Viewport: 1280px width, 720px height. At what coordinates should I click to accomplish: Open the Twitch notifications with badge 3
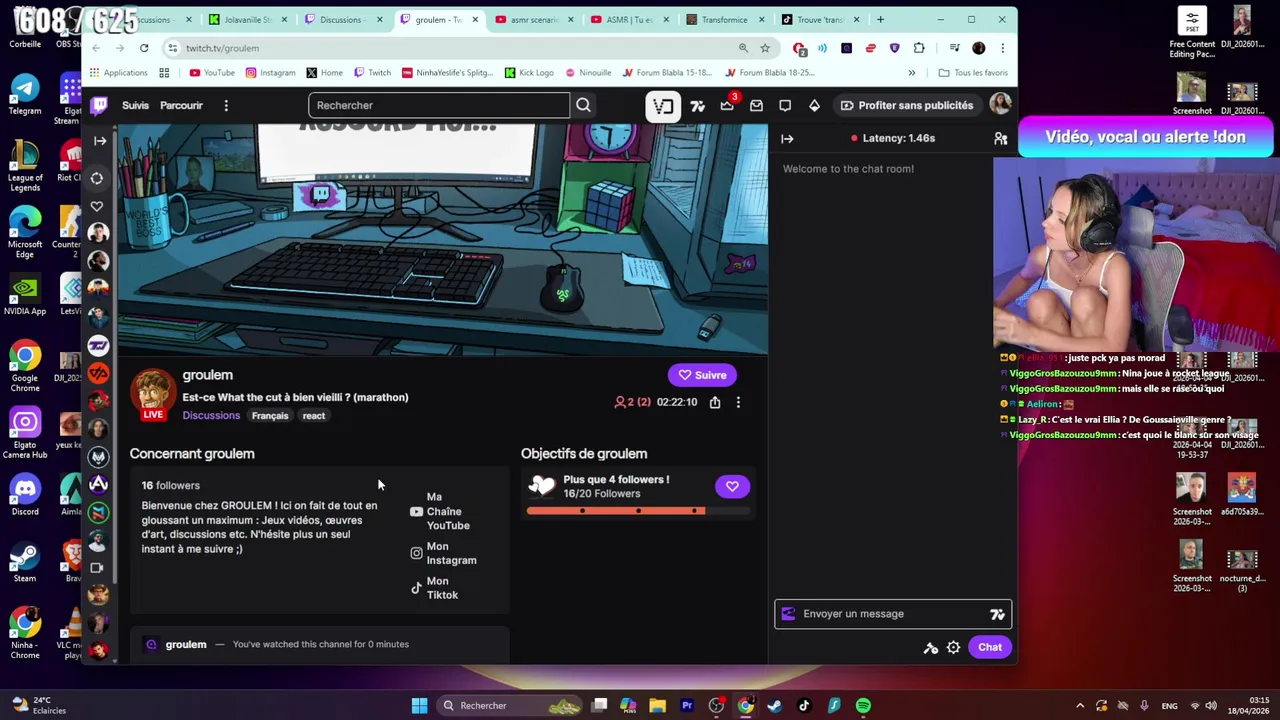point(727,105)
